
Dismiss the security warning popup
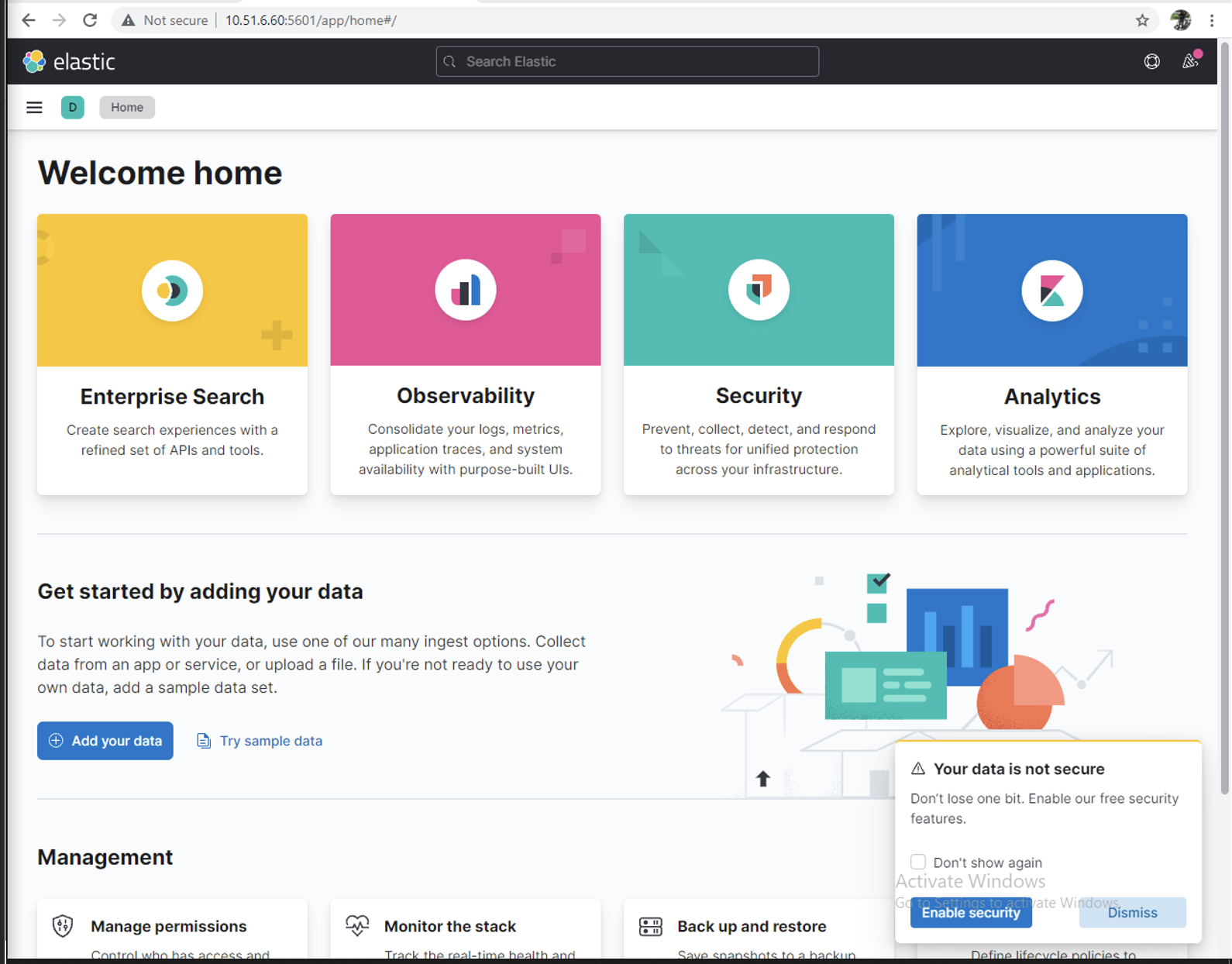coord(1132,912)
